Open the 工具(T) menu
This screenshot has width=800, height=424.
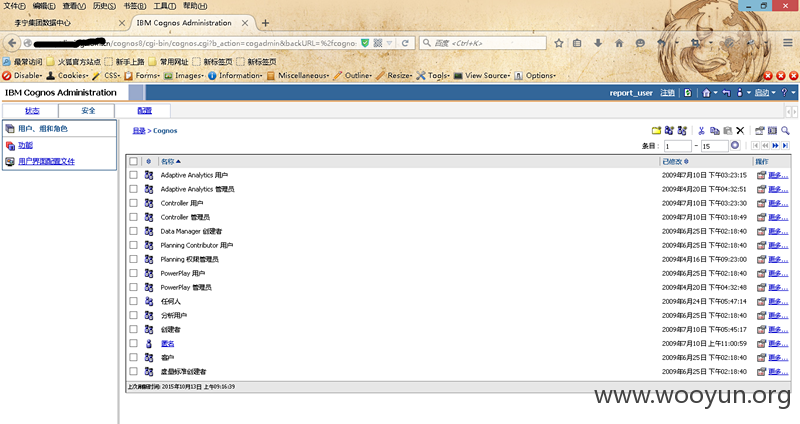point(164,6)
